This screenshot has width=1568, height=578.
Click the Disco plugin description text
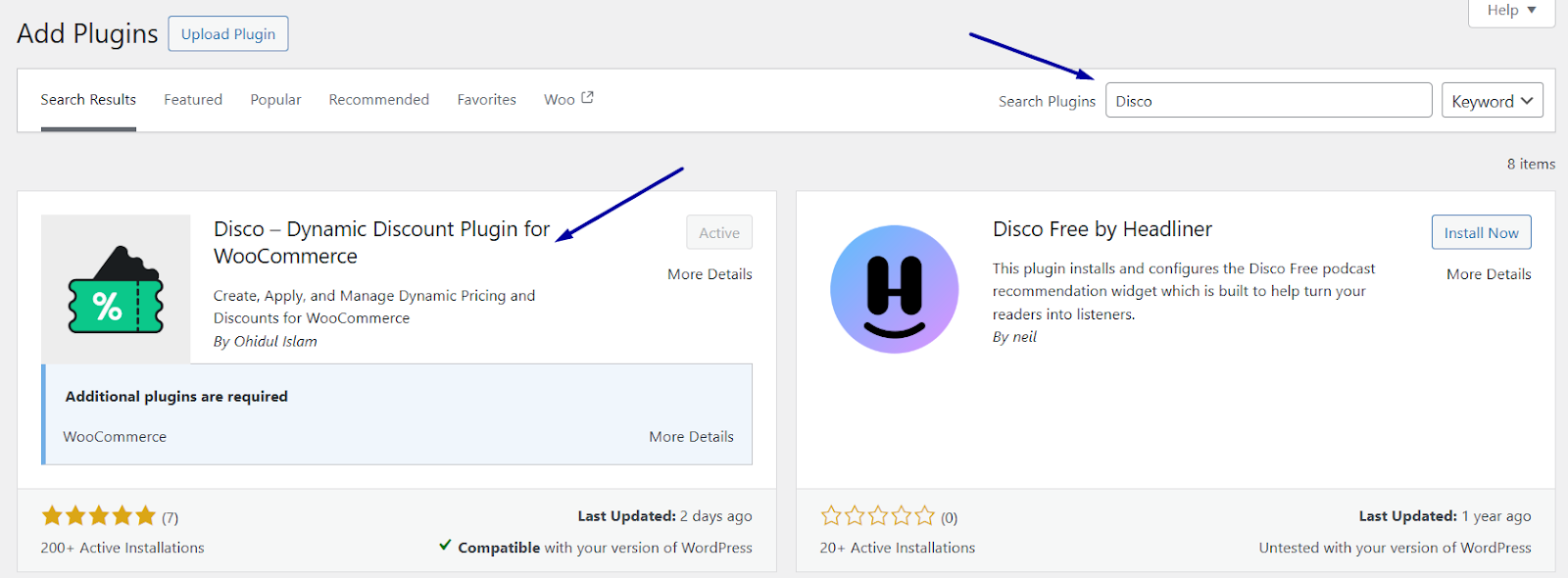pos(374,307)
